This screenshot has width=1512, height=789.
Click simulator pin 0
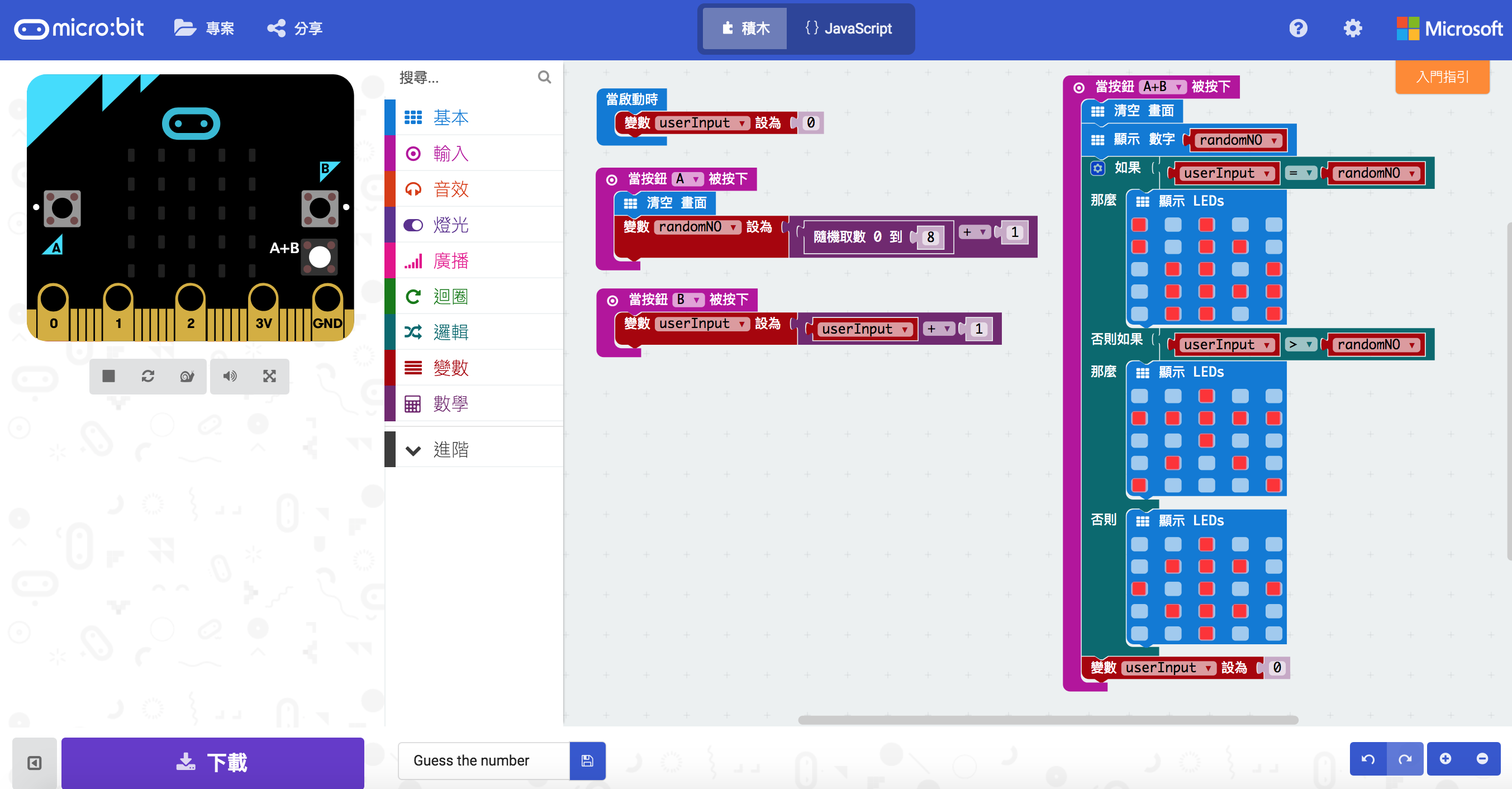tap(54, 312)
